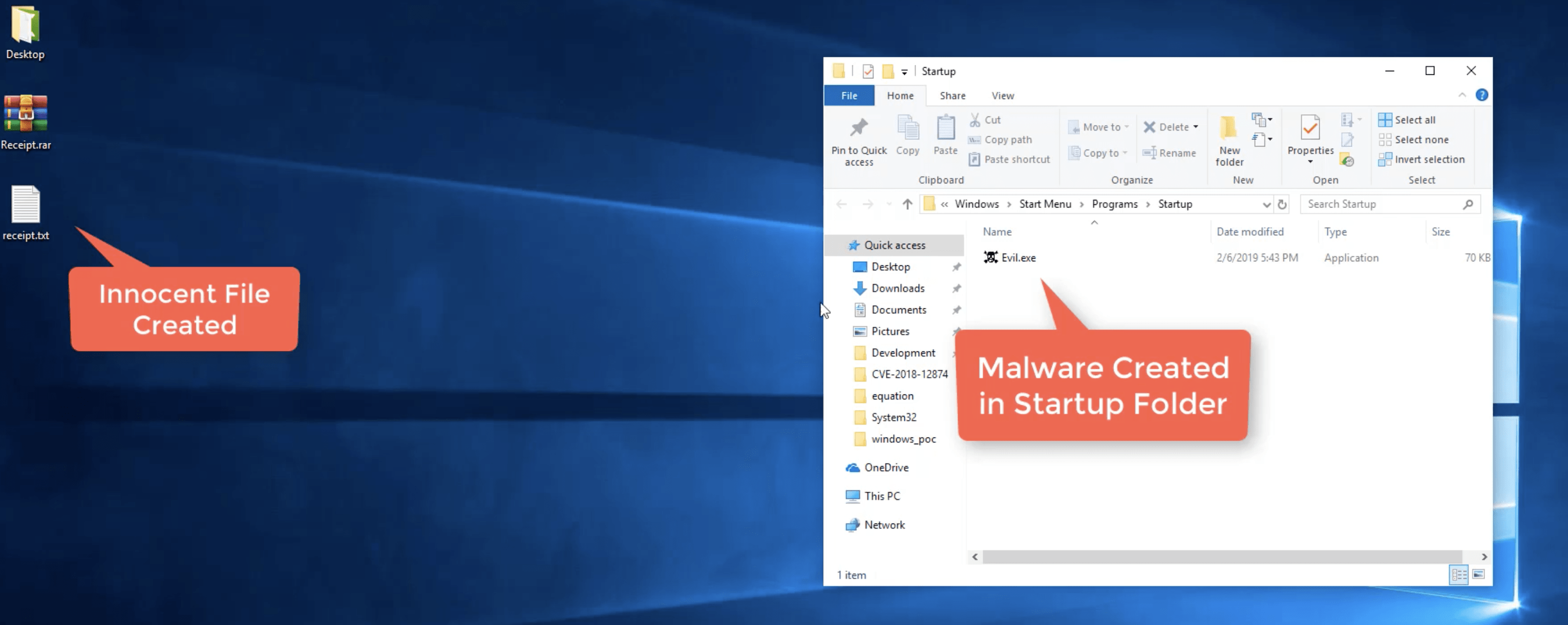Click the Cut scissors icon
Viewport: 1568px width, 625px height.
coord(974,119)
